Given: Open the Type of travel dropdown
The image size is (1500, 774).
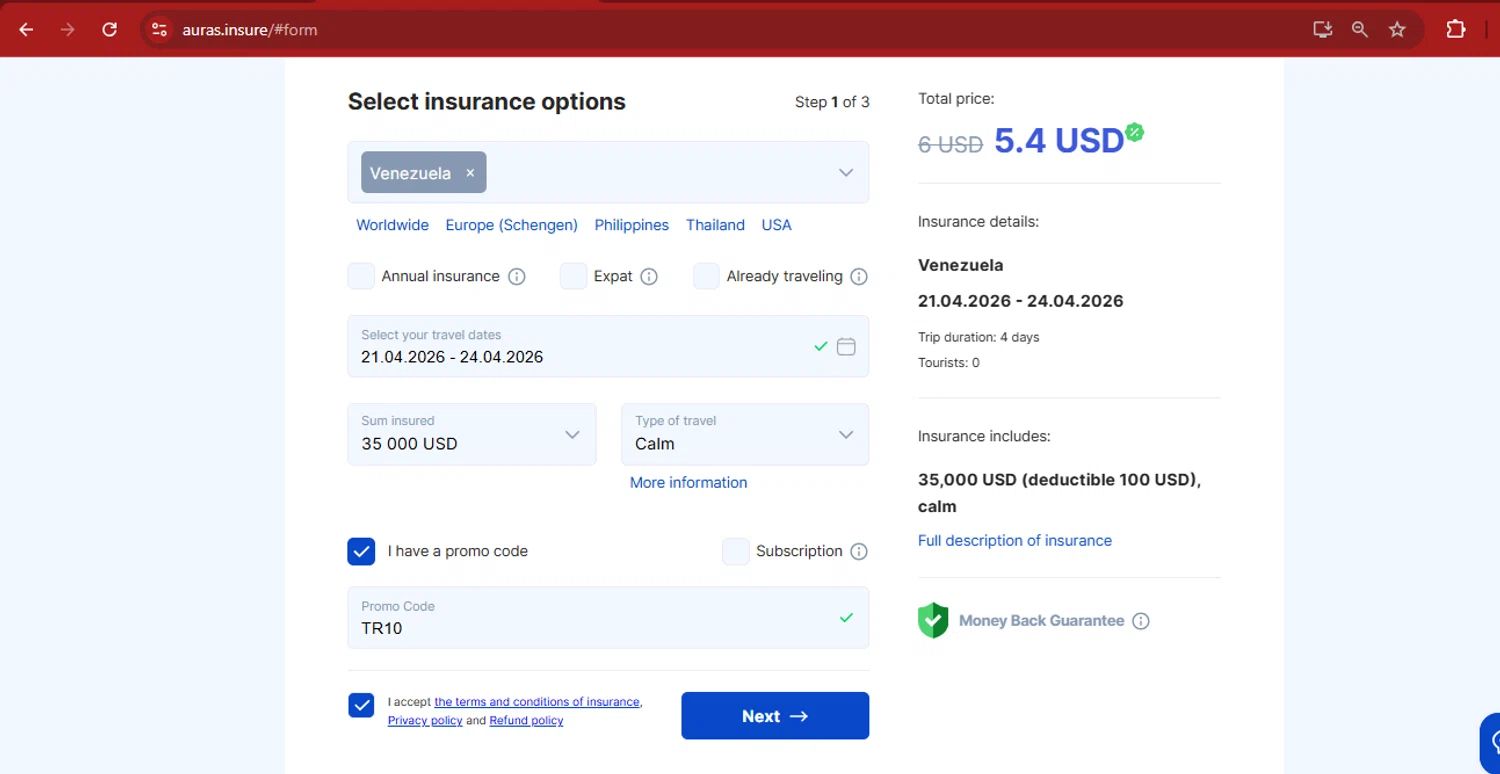Looking at the screenshot, I should coord(745,434).
